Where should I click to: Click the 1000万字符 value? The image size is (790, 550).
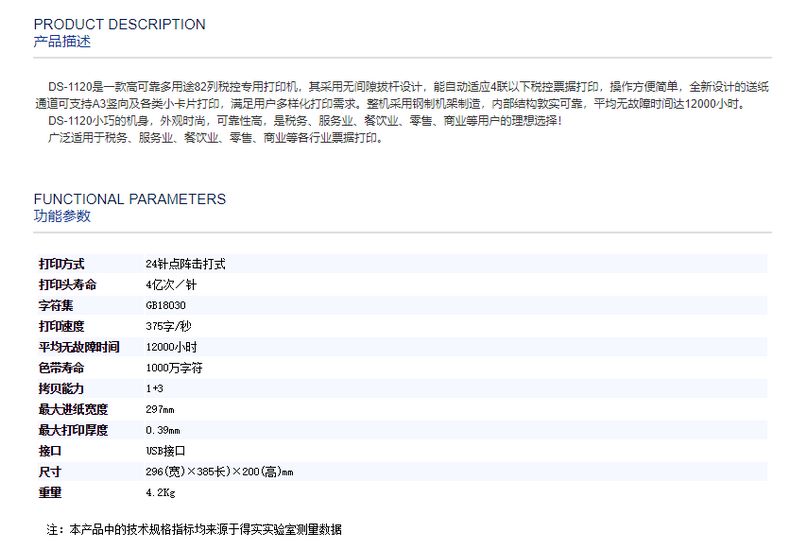tap(174, 368)
